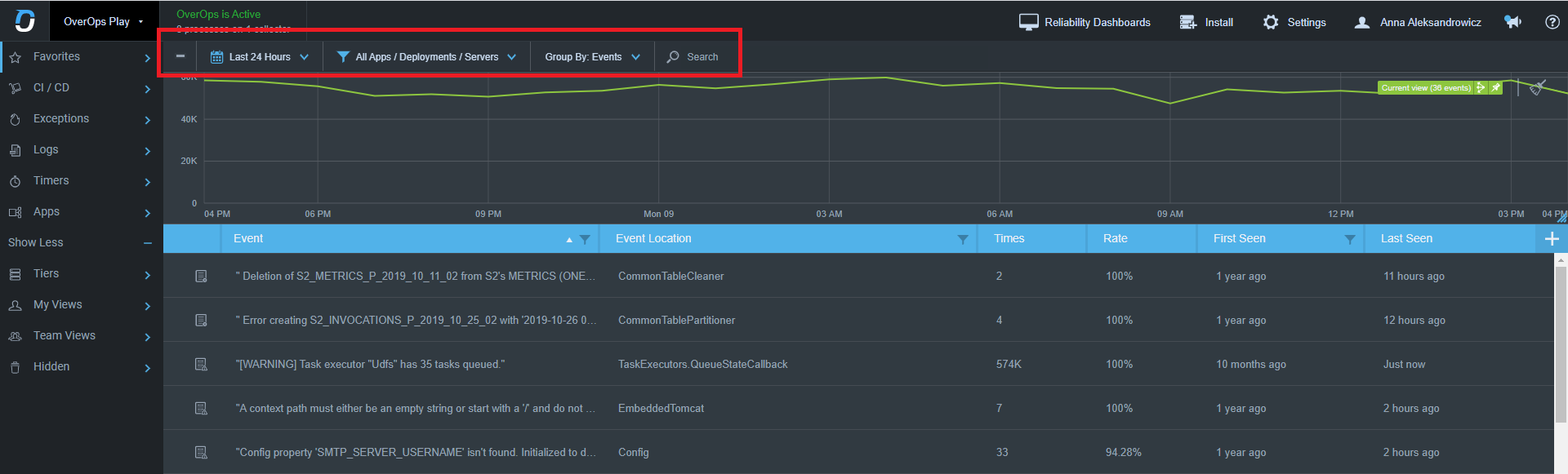The height and width of the screenshot is (474, 1568).
Task: Open All Apps / Deployments / Servers filter
Action: point(426,57)
